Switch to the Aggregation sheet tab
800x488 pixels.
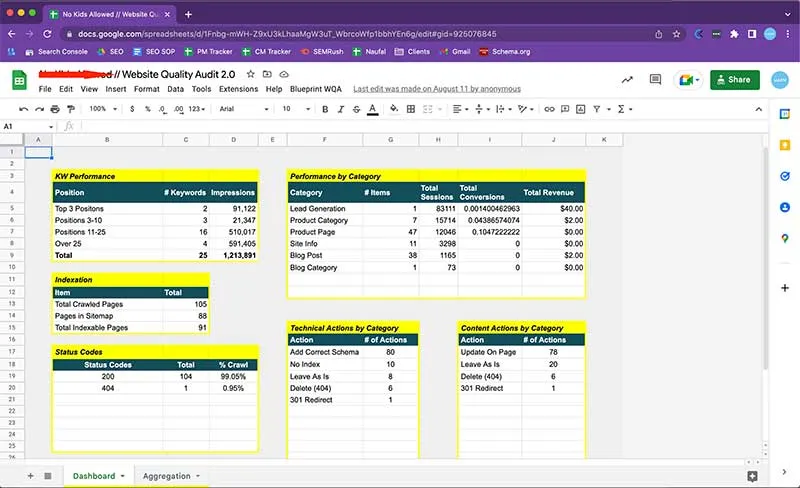(166, 476)
